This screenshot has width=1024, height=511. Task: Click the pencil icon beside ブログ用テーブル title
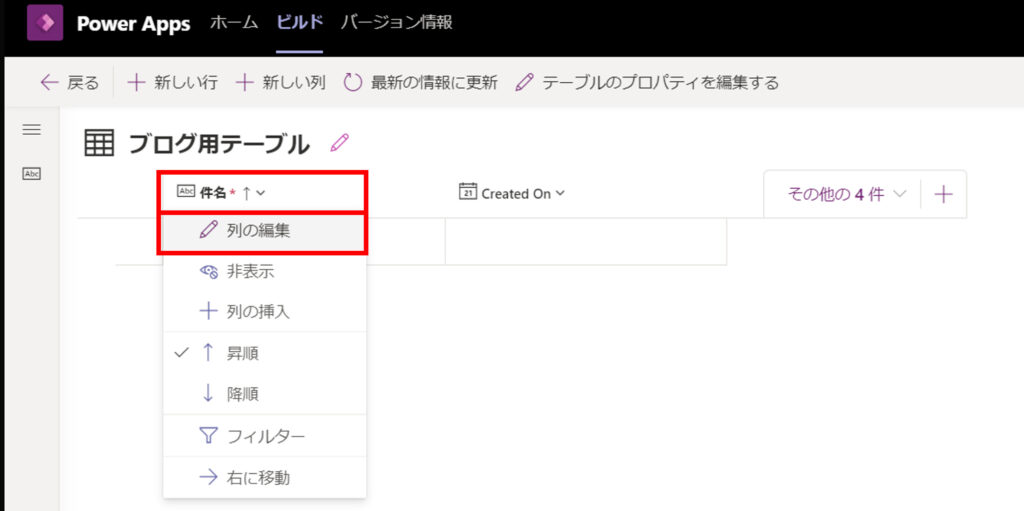point(339,143)
